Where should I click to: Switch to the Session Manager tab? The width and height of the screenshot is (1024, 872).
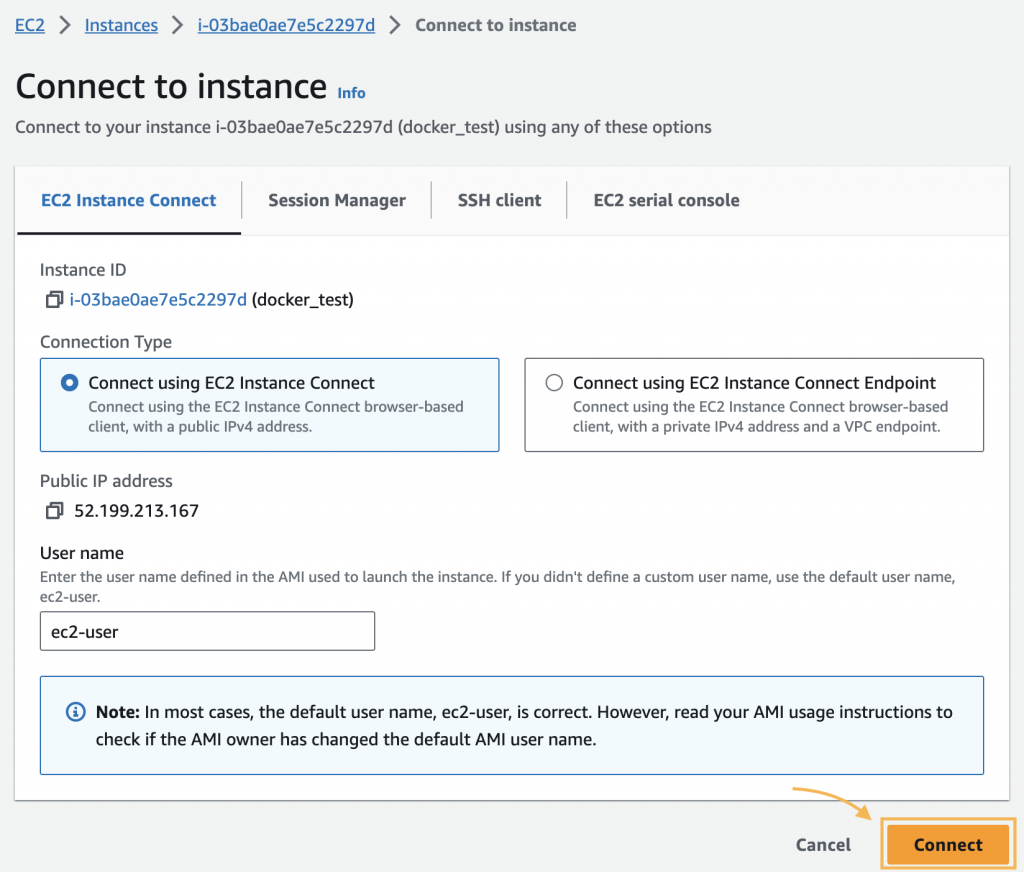pos(337,200)
